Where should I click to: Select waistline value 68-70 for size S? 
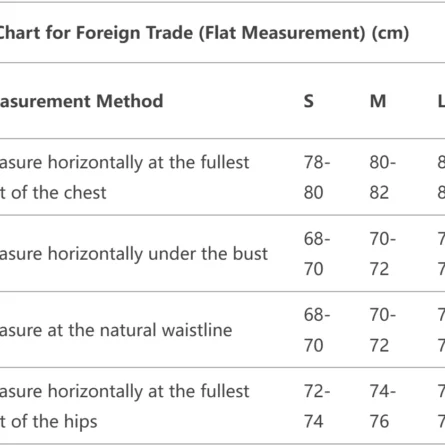(317, 330)
